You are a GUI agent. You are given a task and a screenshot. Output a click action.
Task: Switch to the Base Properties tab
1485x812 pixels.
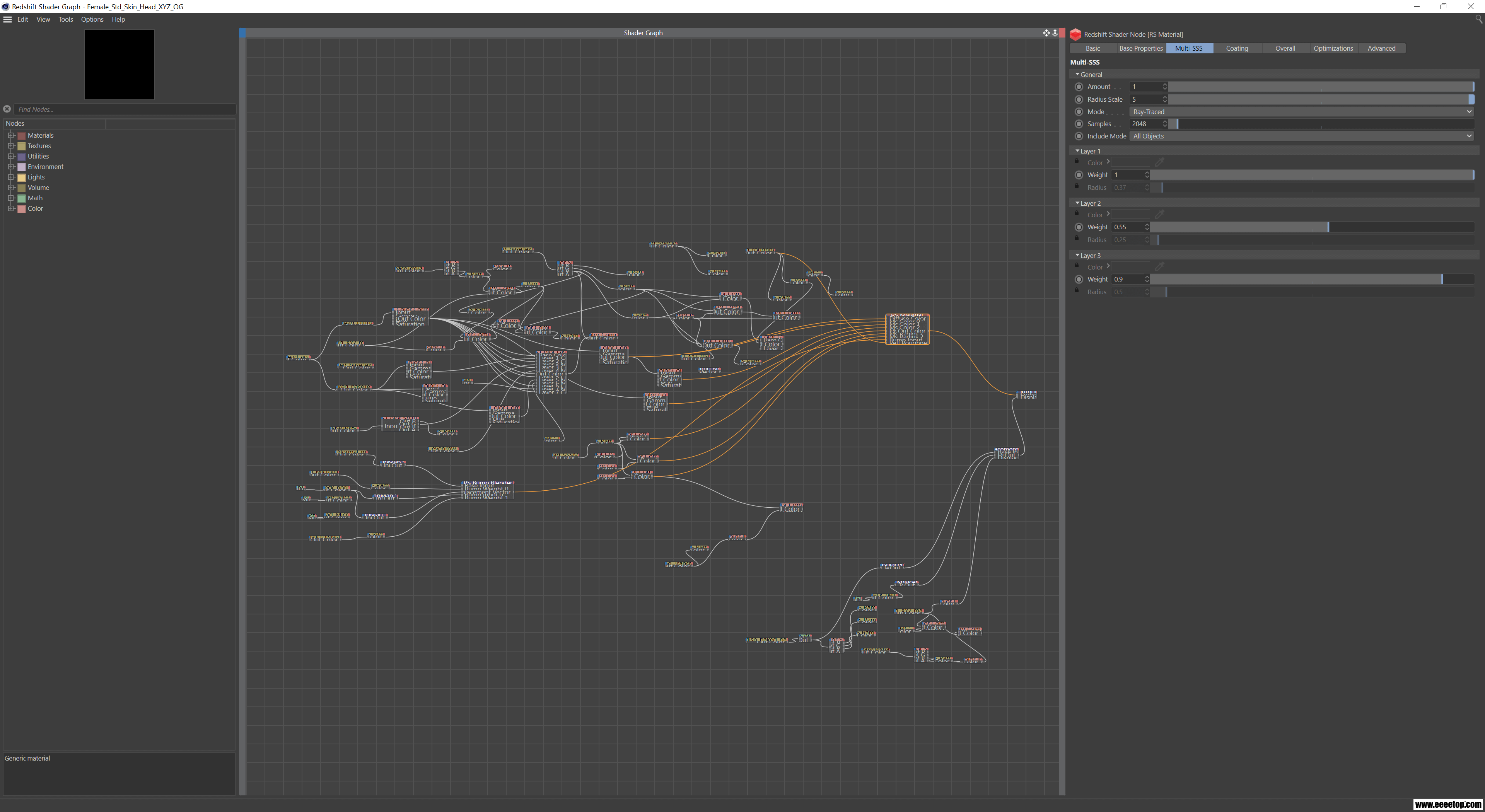pyautogui.click(x=1141, y=48)
